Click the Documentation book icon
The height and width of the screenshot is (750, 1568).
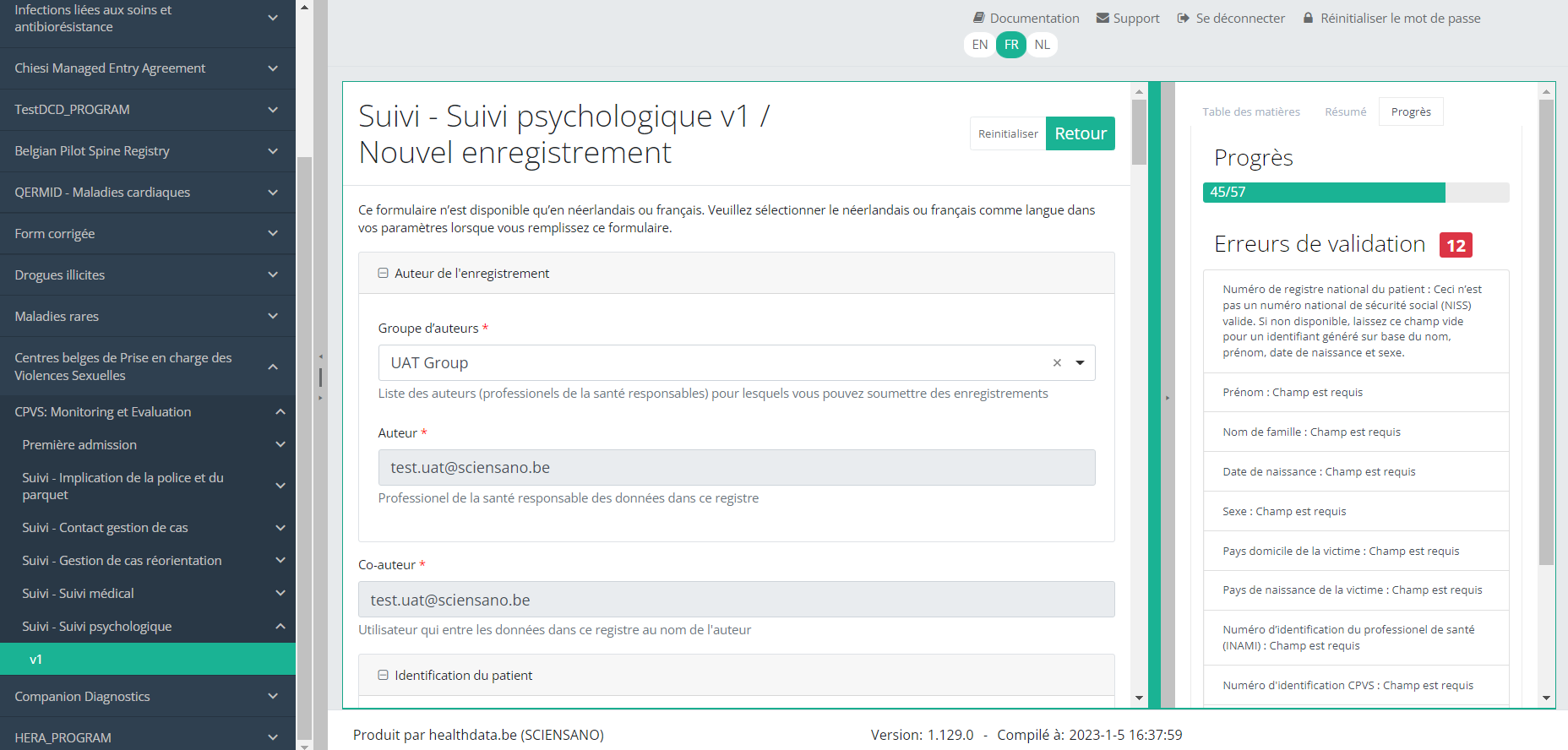point(978,18)
